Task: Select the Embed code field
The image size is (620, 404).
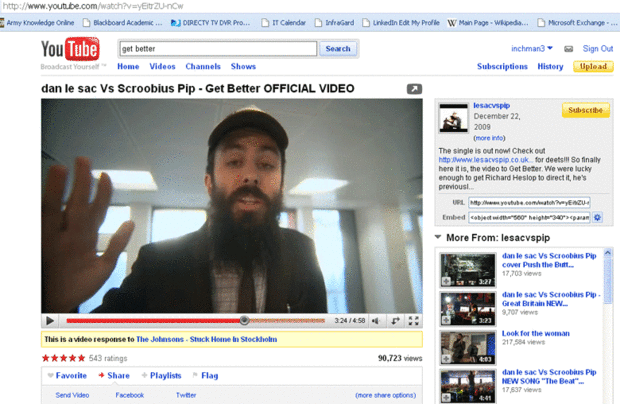Action: point(529,217)
